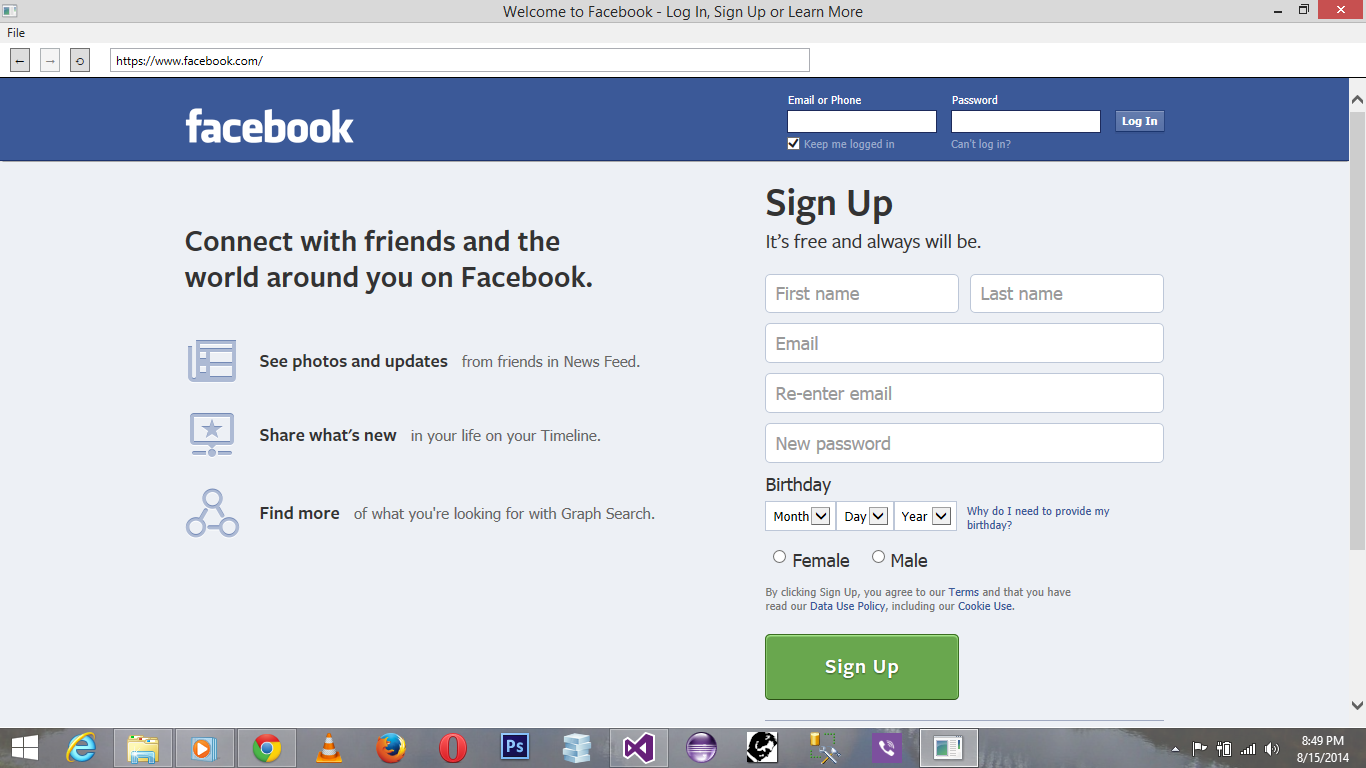Click the browser reload button

pyautogui.click(x=80, y=61)
